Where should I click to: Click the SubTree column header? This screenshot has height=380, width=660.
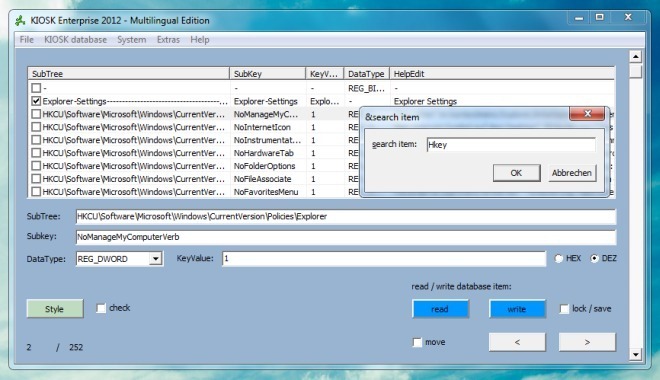(128, 74)
